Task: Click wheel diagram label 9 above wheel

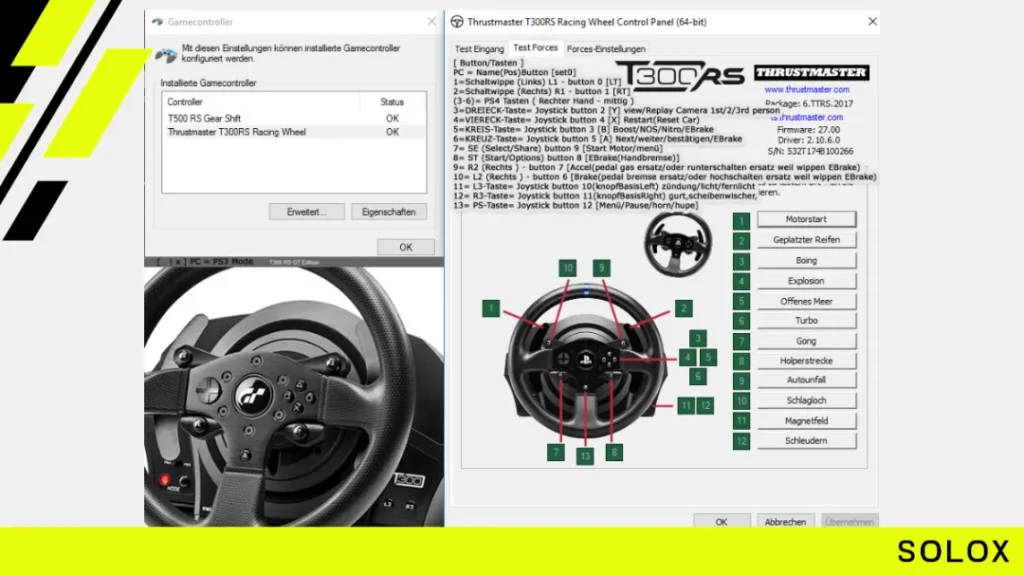Action: click(x=601, y=268)
